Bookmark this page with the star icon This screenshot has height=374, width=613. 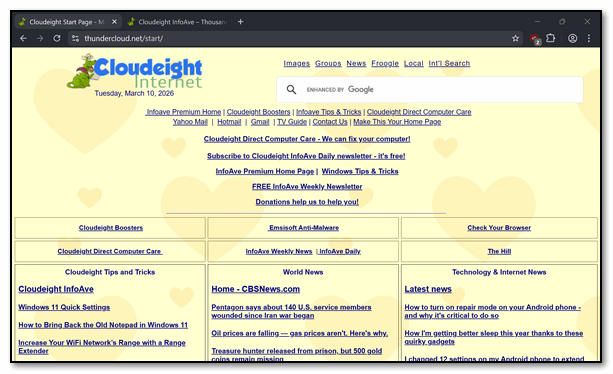click(x=515, y=38)
